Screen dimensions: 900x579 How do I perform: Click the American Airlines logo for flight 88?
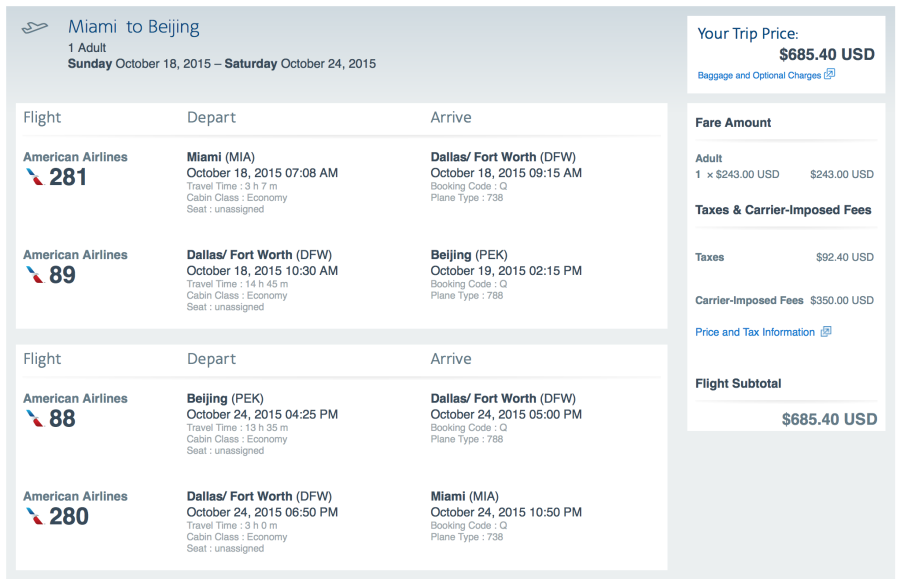point(35,419)
